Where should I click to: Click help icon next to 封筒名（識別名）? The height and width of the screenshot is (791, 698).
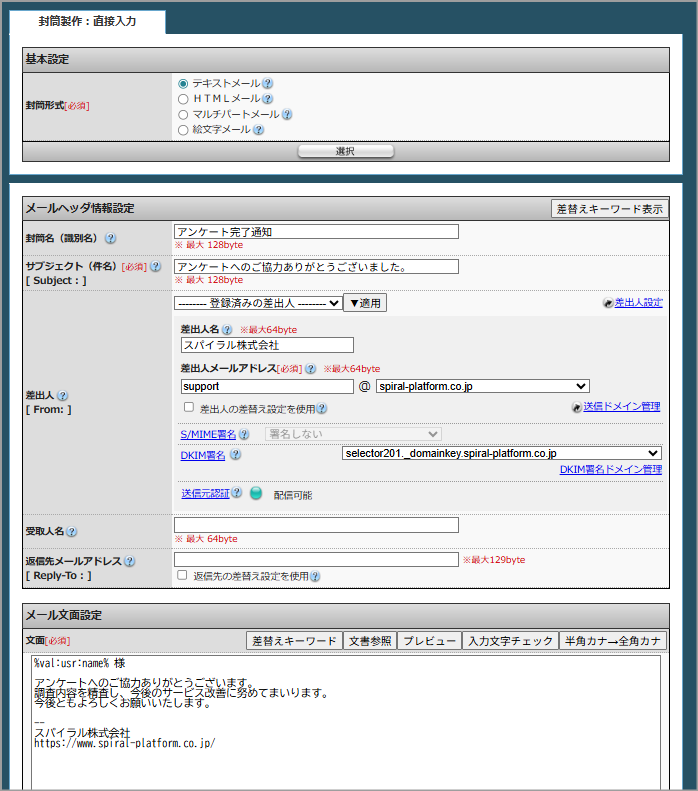tap(110, 239)
